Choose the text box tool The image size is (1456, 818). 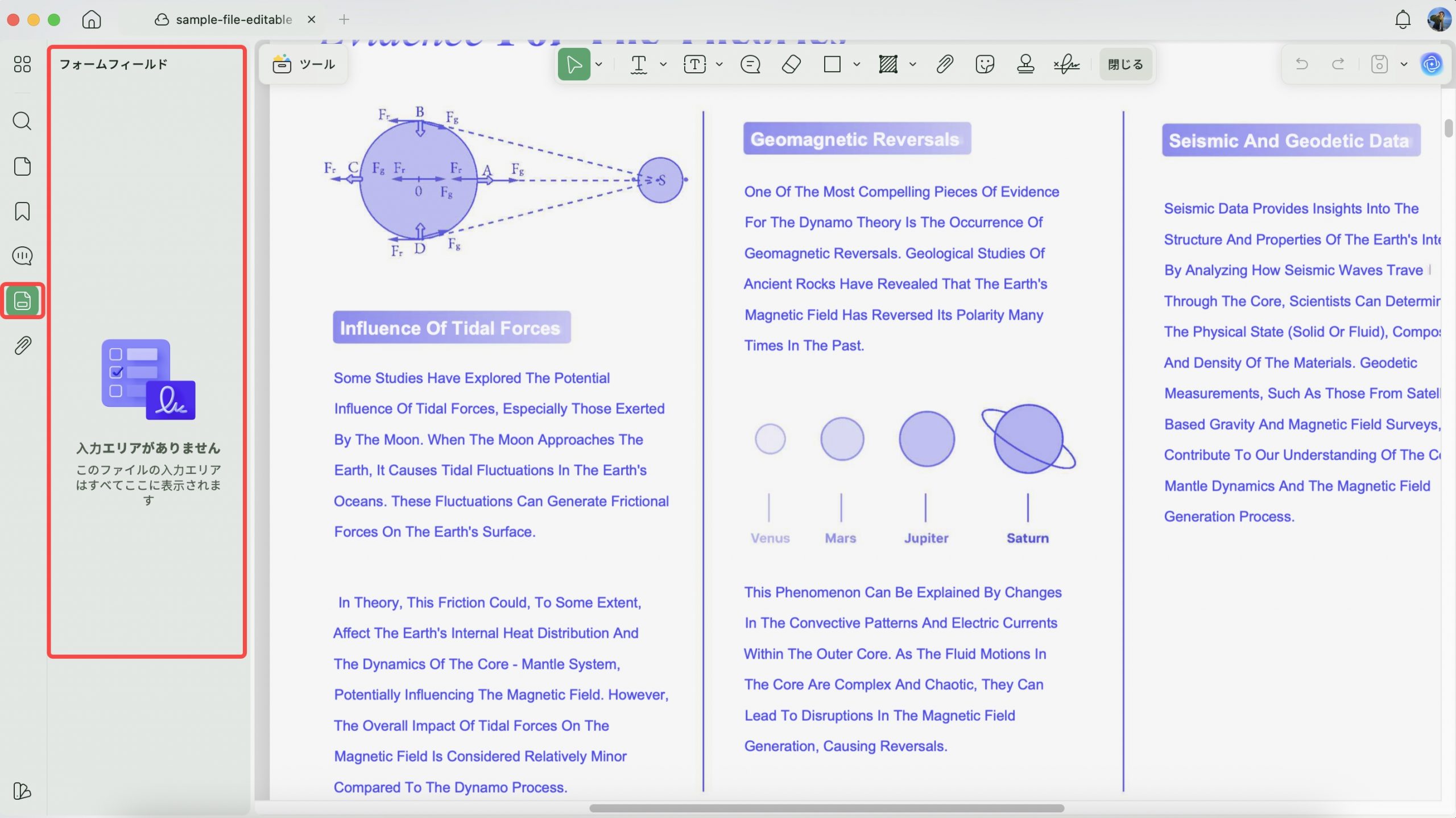pyautogui.click(x=694, y=64)
